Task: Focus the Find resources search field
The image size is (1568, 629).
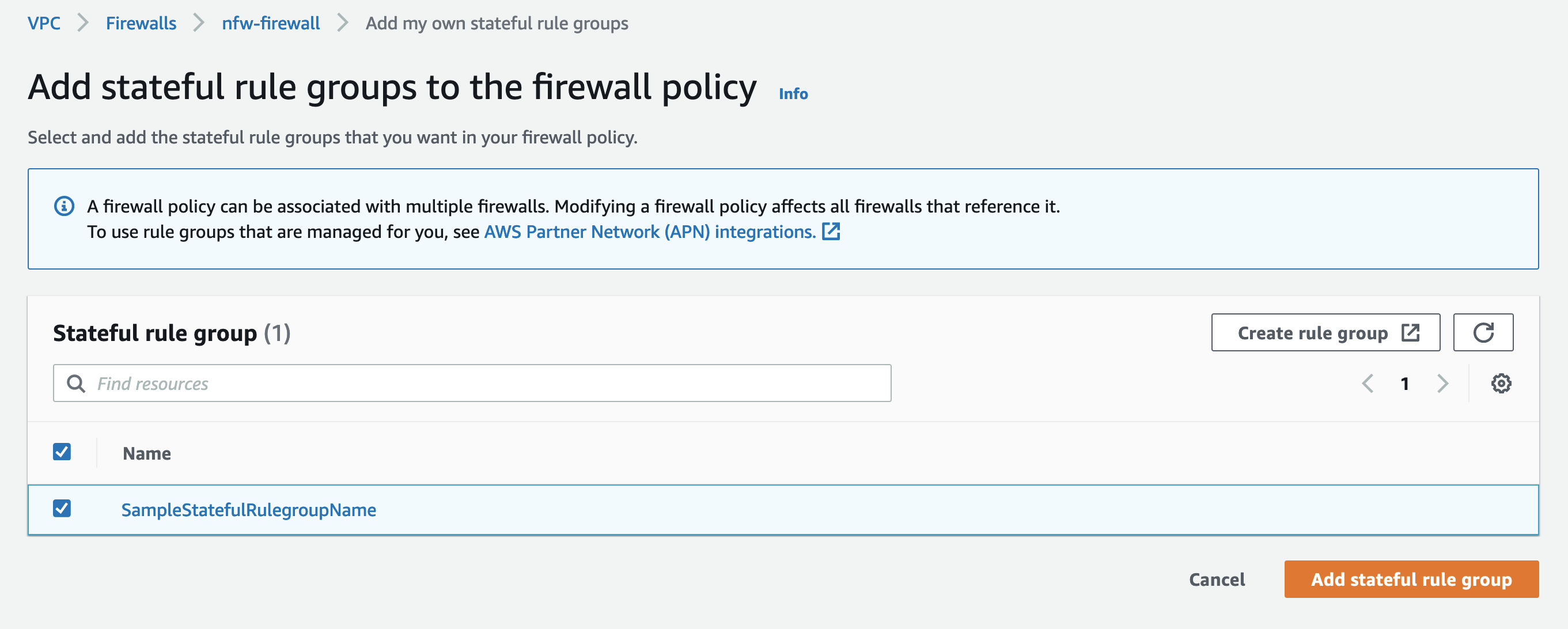Action: (x=472, y=384)
